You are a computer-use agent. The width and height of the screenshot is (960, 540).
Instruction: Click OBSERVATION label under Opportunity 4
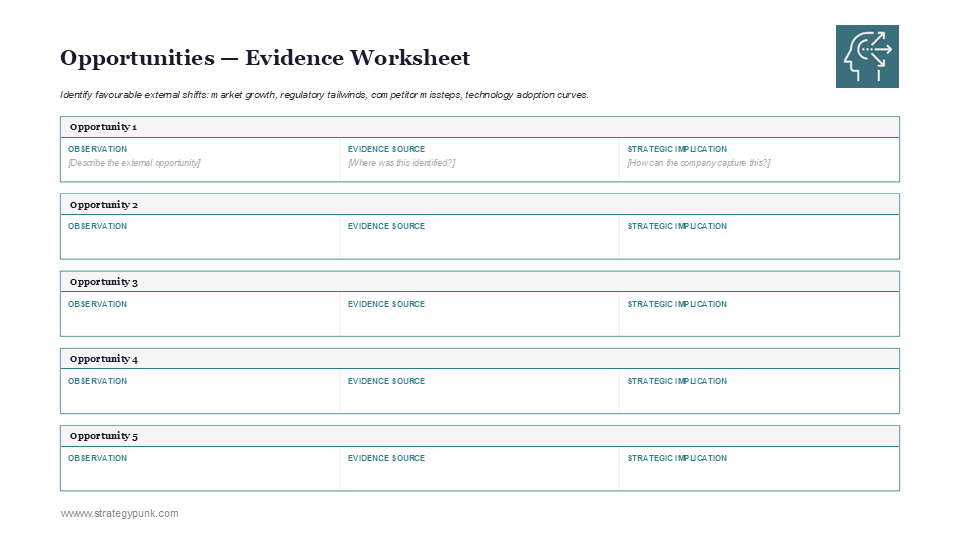coord(97,381)
